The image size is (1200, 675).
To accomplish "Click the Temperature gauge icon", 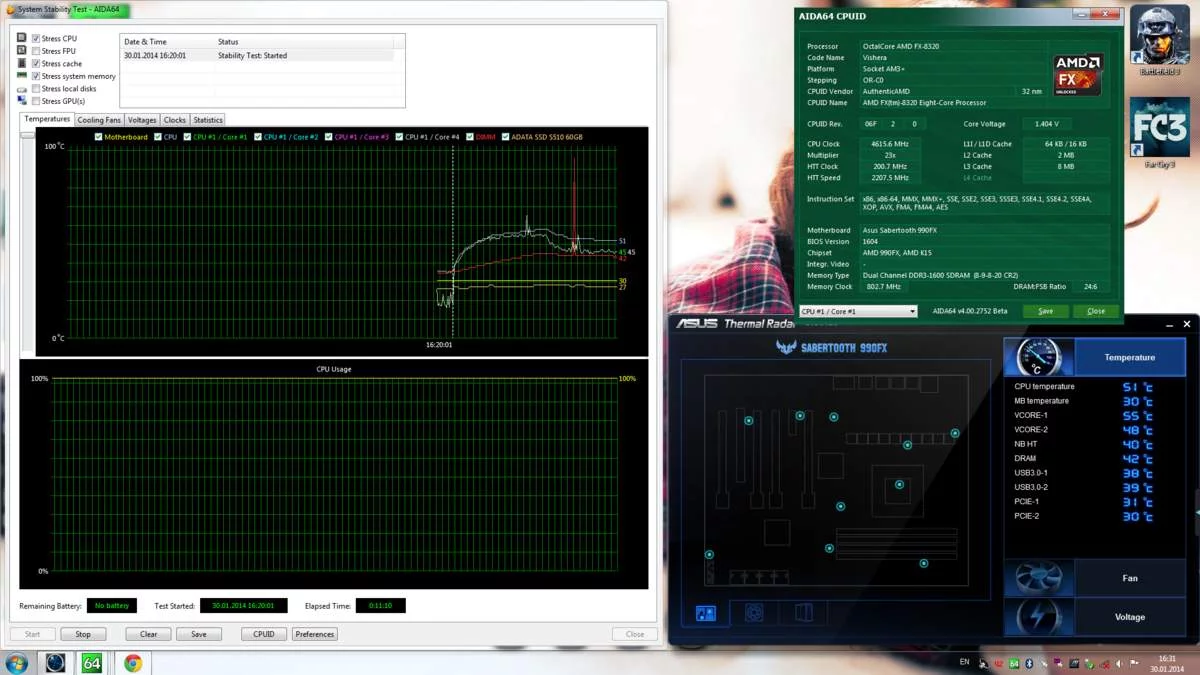I will [x=1038, y=357].
